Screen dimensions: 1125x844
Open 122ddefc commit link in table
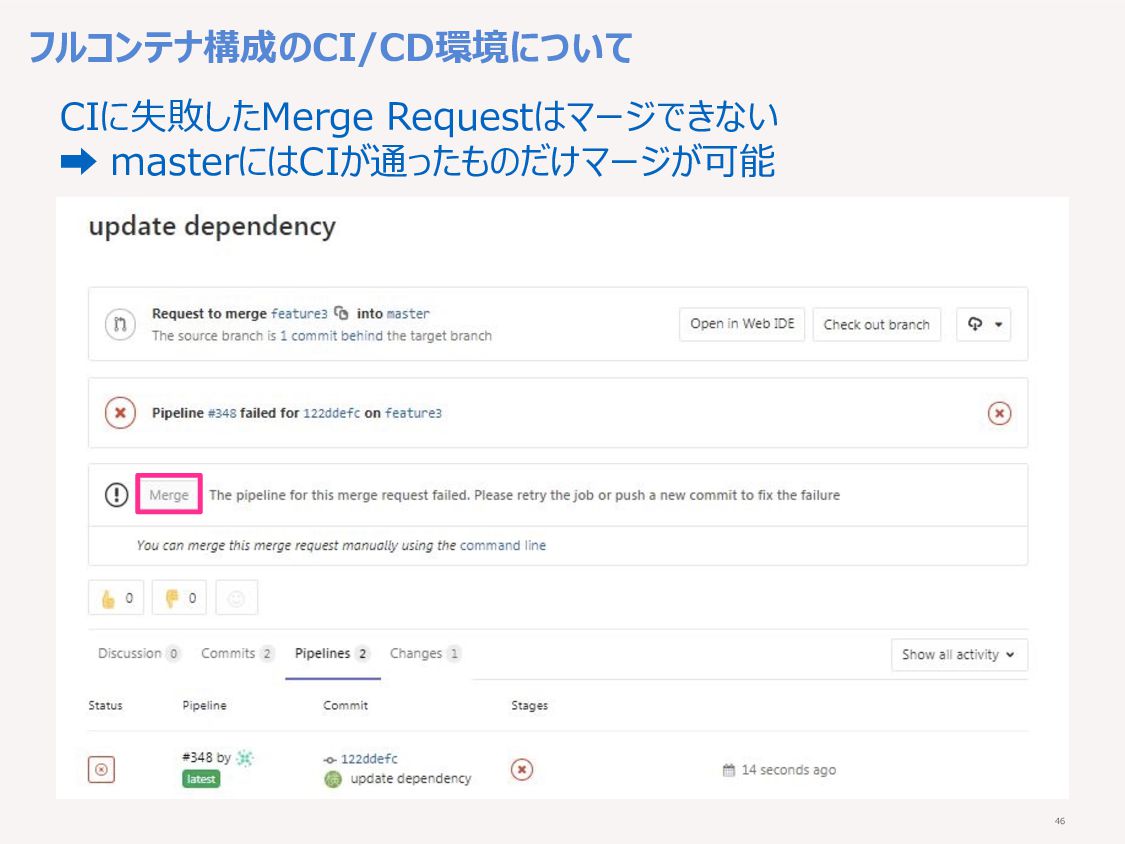click(369, 759)
